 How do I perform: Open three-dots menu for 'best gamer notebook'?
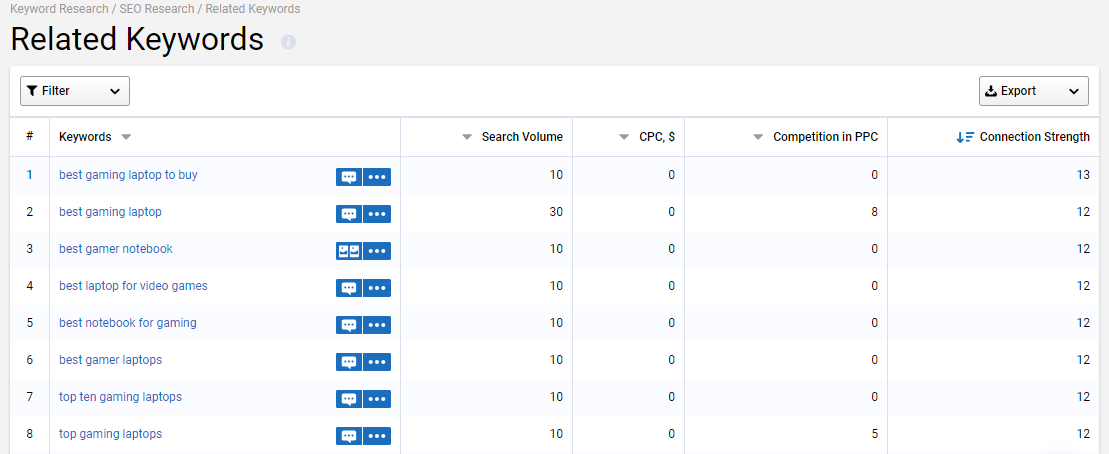pos(377,250)
